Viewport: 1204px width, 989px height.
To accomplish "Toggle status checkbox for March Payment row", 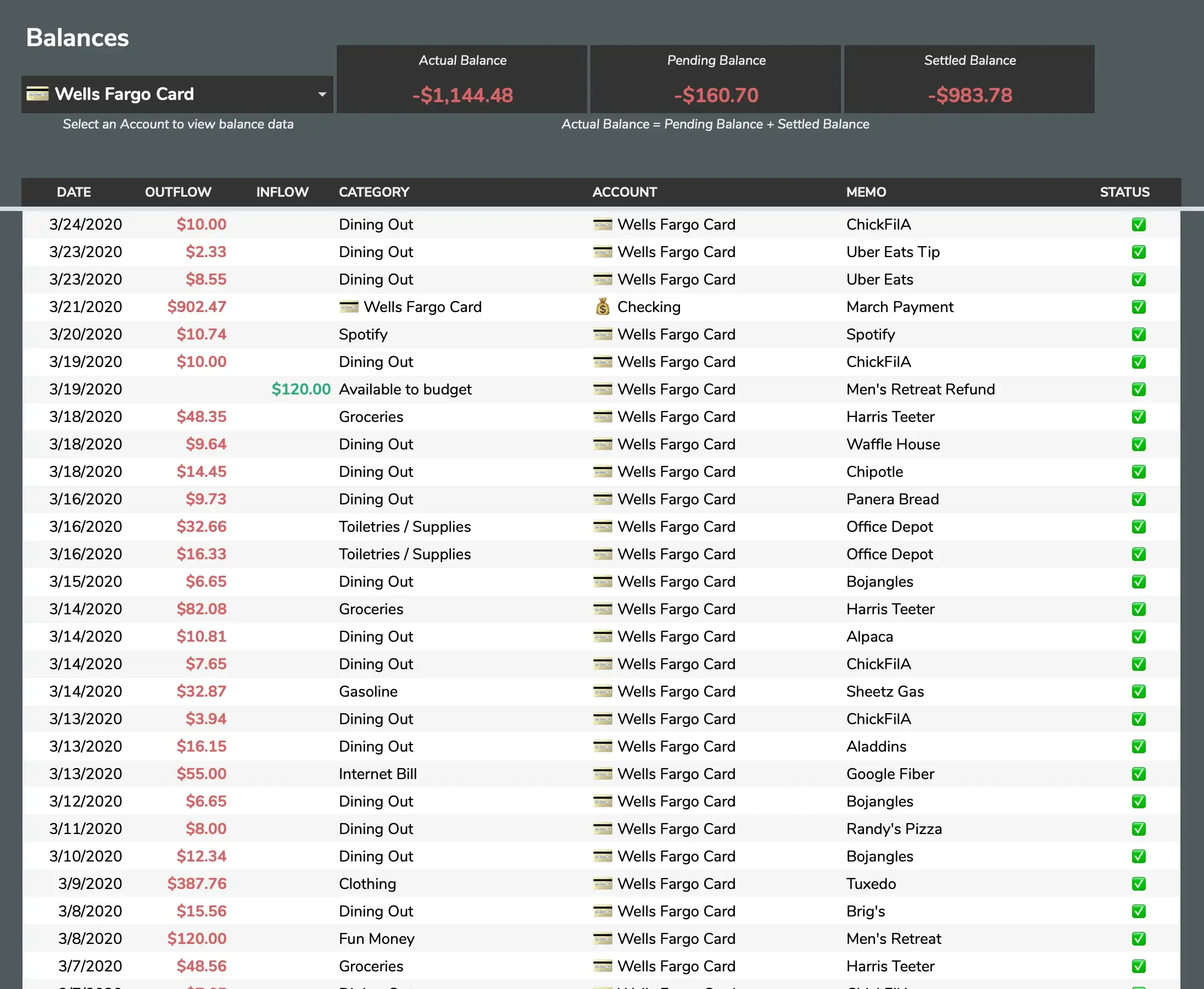I will tap(1139, 307).
